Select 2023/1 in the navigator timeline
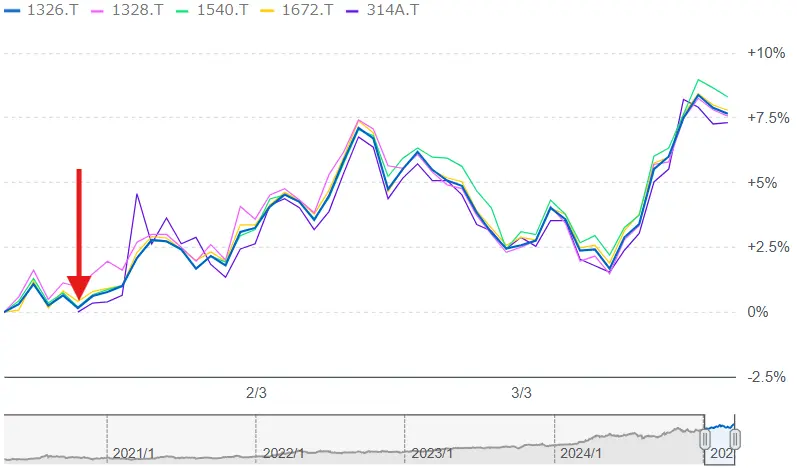The width and height of the screenshot is (797, 471). point(432,453)
